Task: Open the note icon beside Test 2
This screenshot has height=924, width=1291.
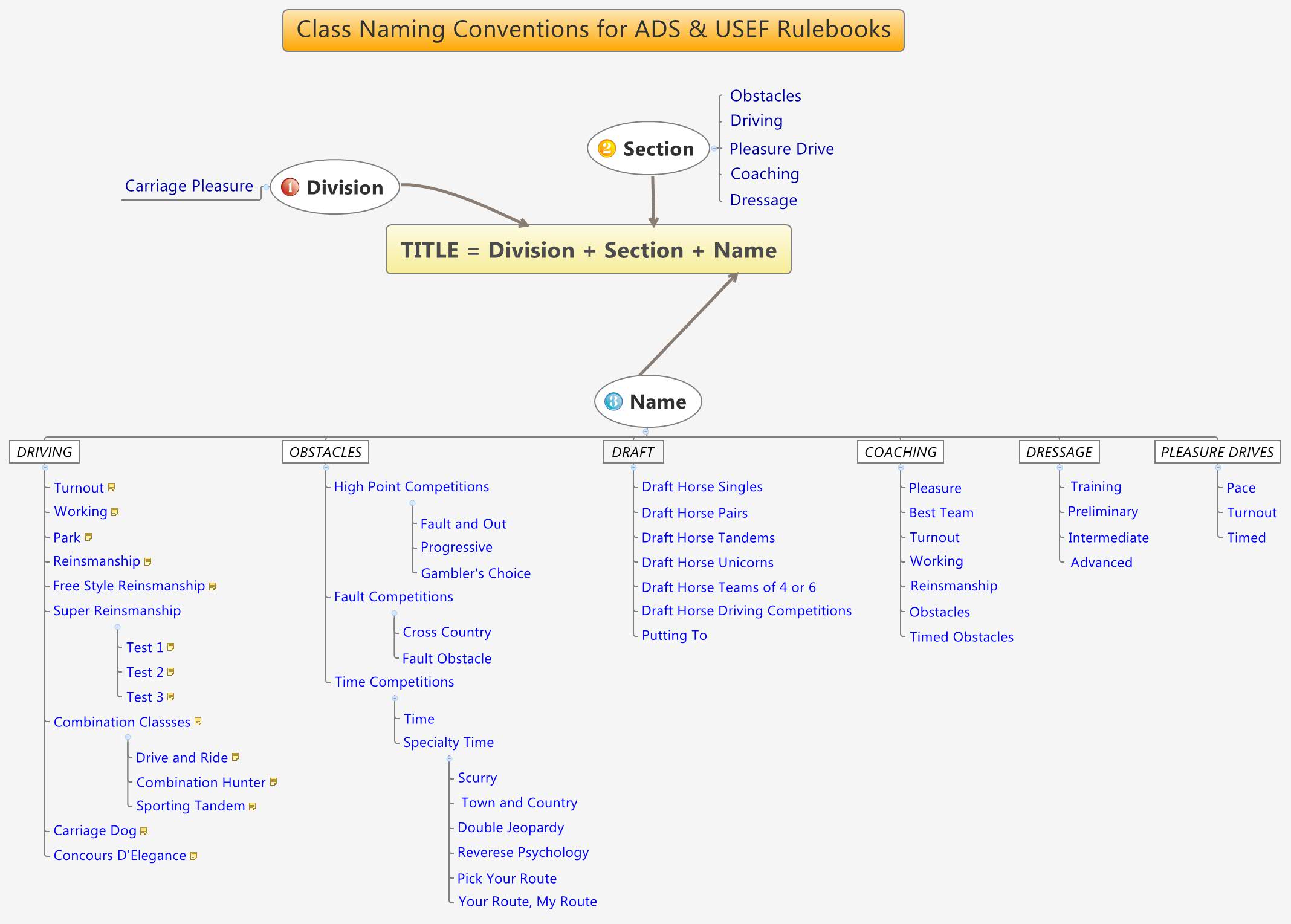Action: pyautogui.click(x=171, y=672)
